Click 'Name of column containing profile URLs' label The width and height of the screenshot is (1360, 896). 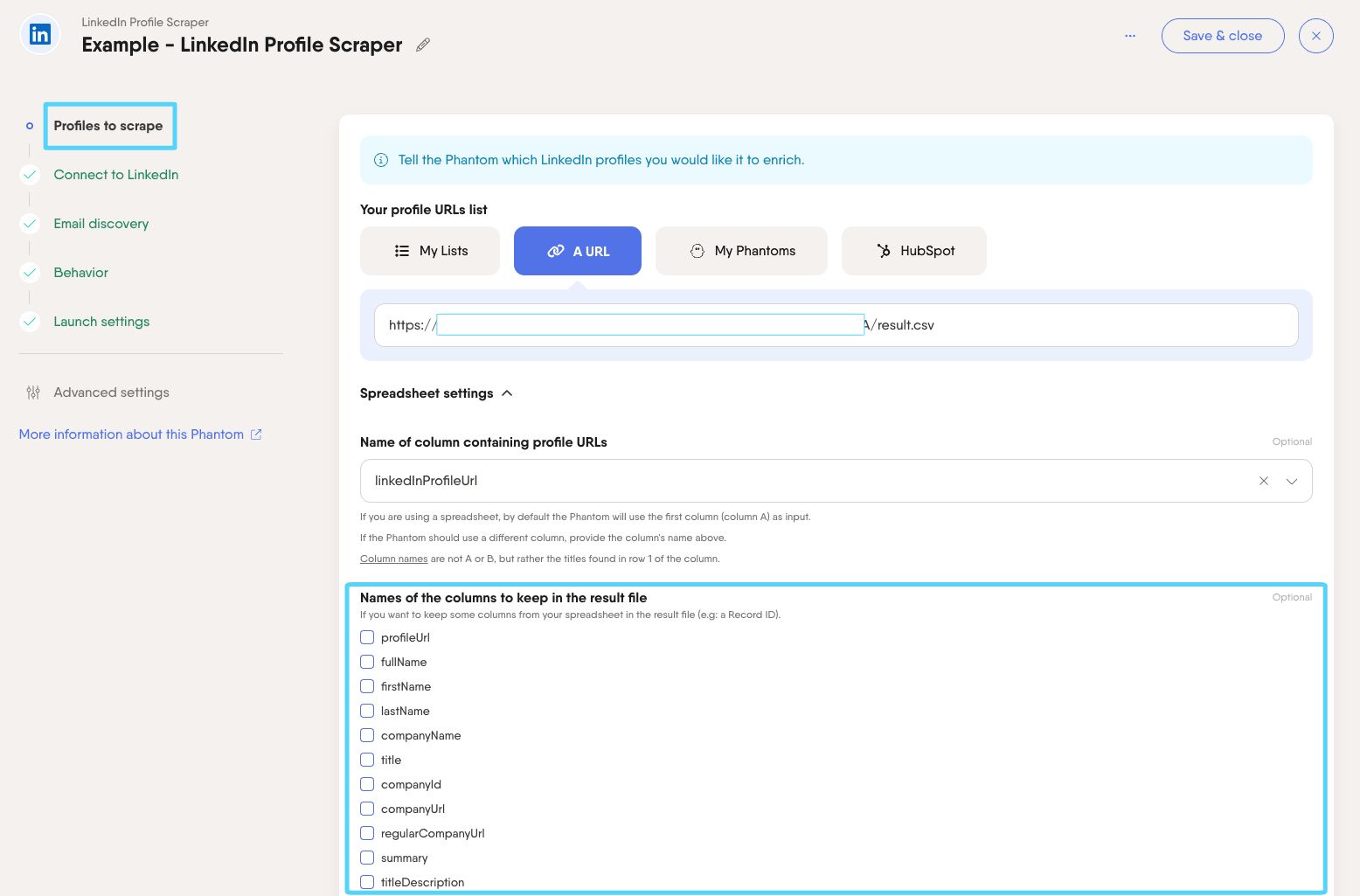(483, 442)
